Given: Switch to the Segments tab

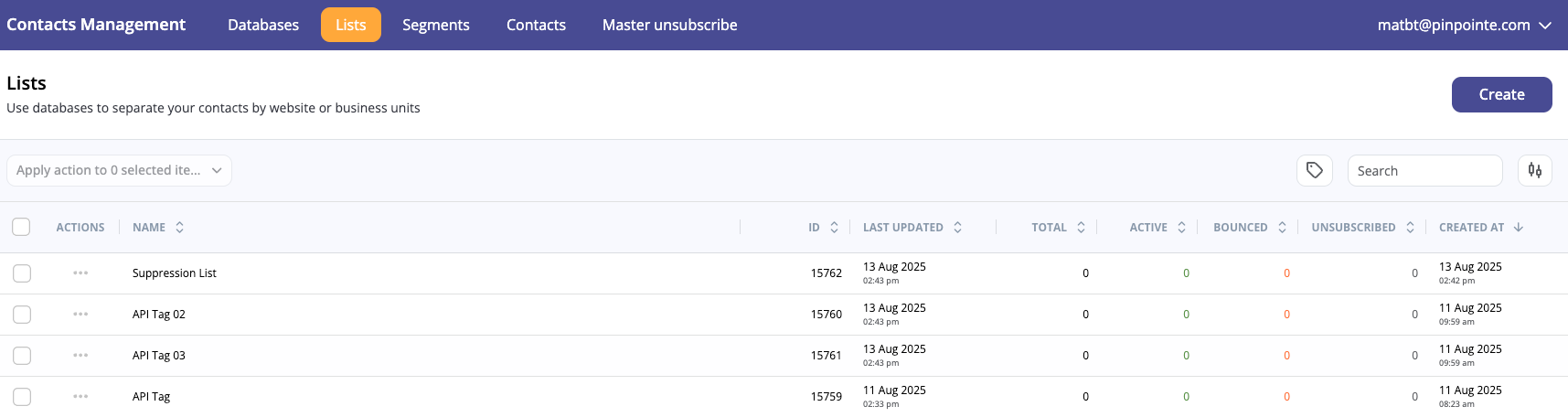Looking at the screenshot, I should tap(436, 25).
